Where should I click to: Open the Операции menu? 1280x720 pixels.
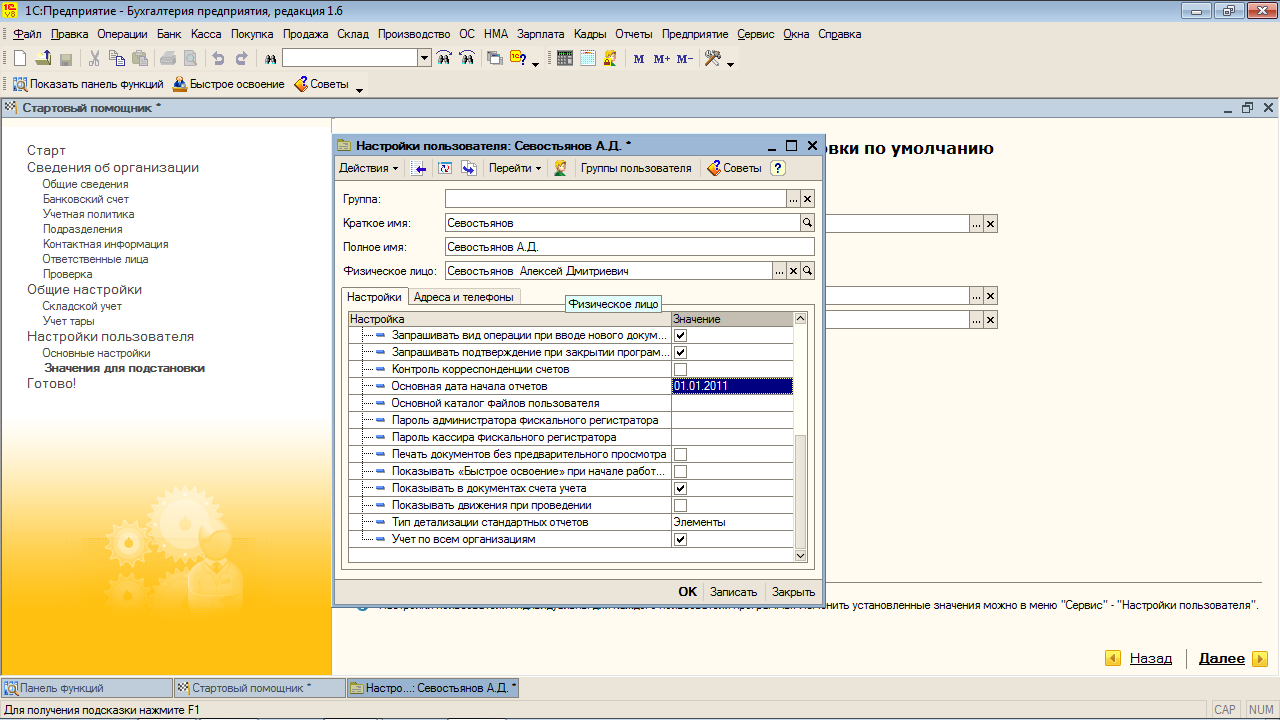(122, 34)
